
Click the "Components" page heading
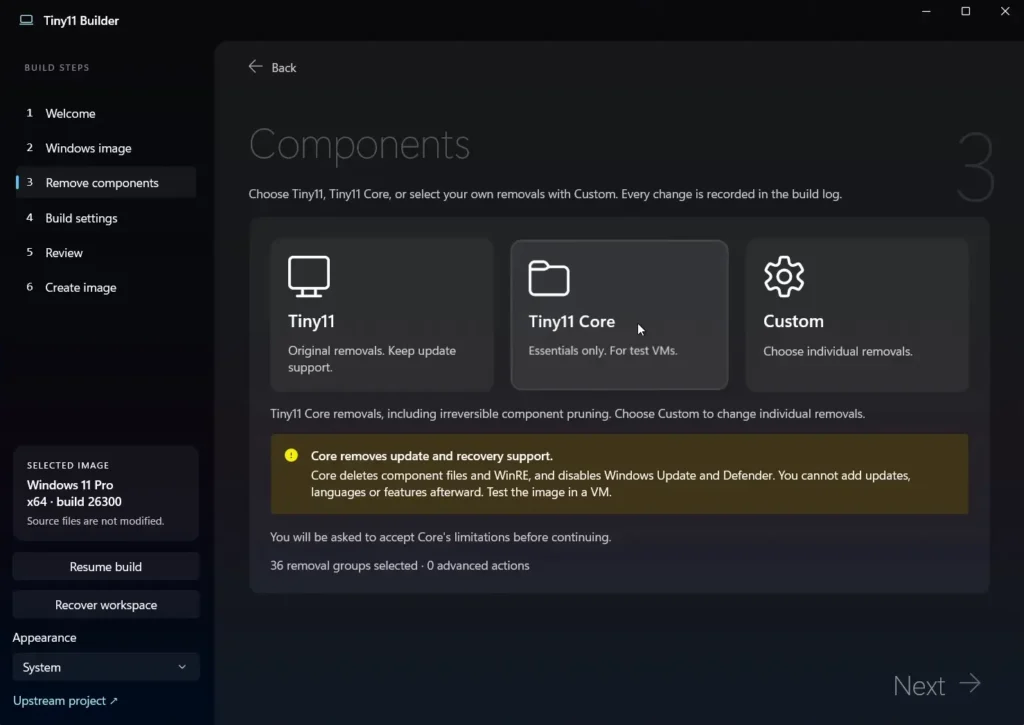(359, 145)
